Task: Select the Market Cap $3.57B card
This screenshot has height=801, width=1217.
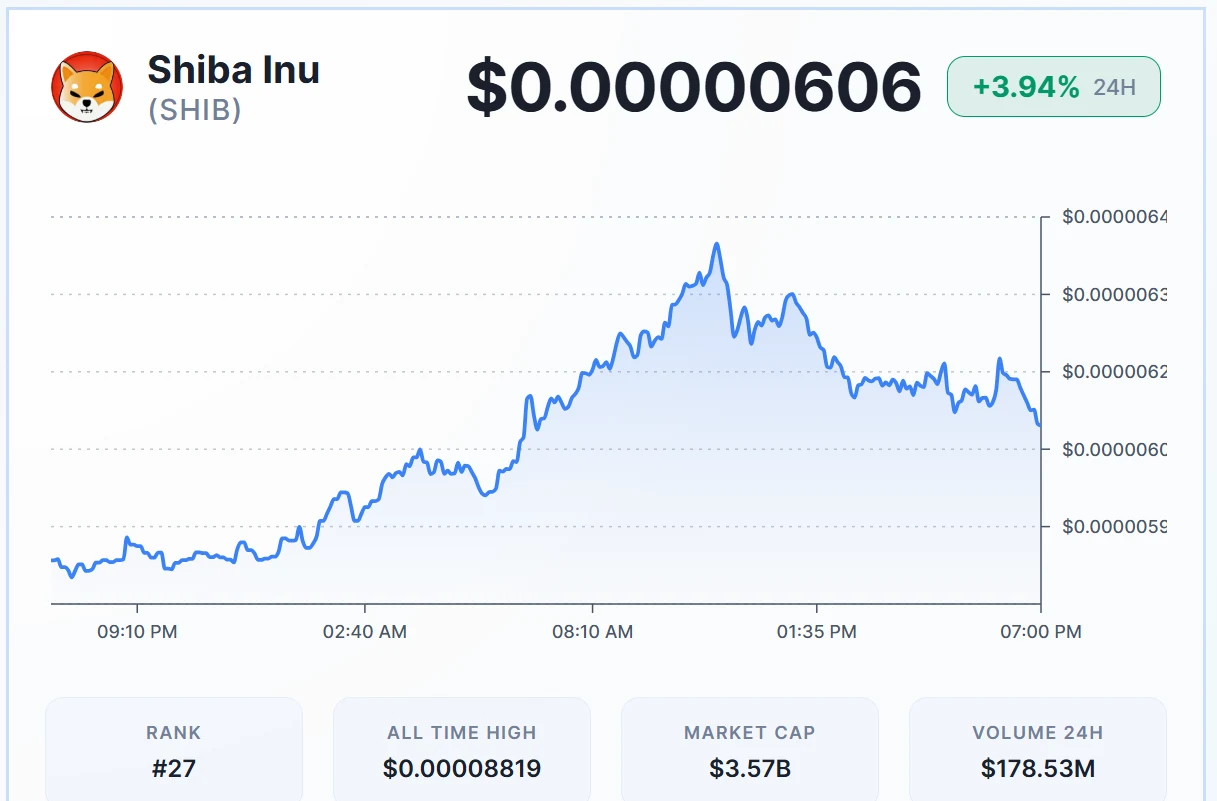Action: click(750, 748)
